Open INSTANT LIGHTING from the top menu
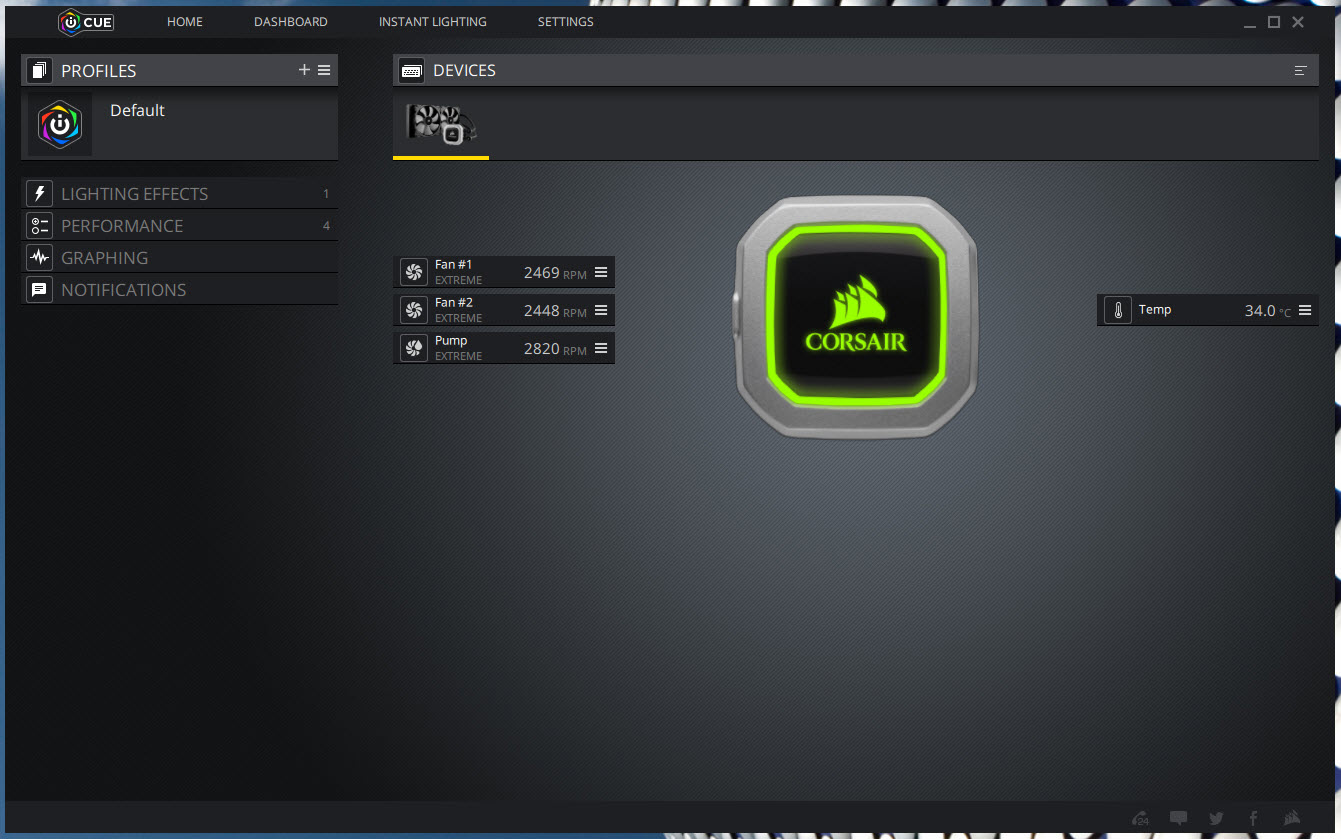Viewport: 1341px width, 839px height. pyautogui.click(x=433, y=22)
